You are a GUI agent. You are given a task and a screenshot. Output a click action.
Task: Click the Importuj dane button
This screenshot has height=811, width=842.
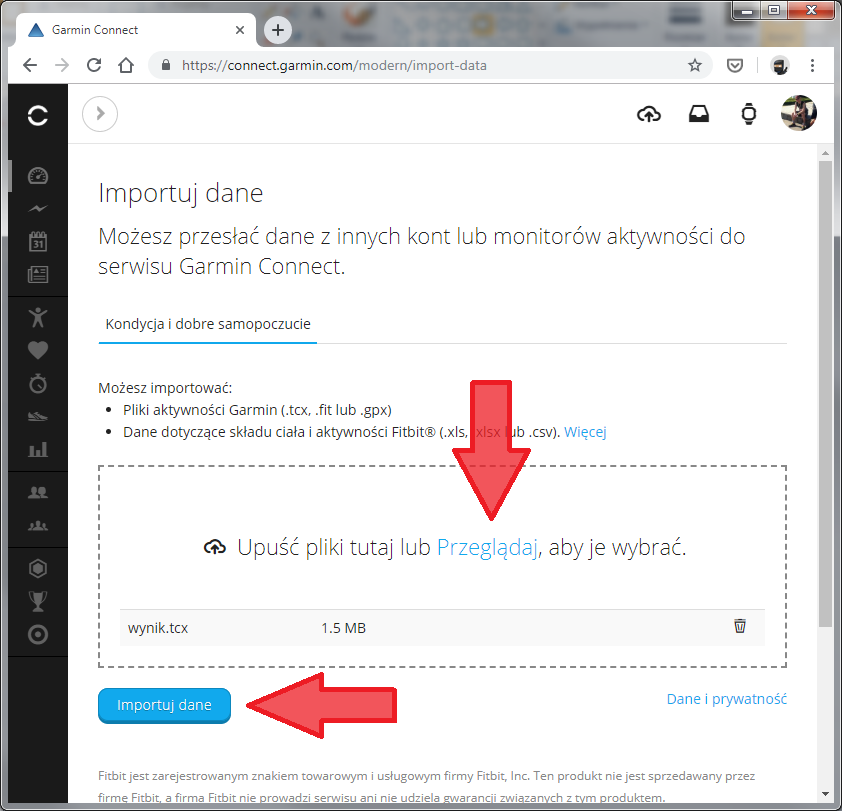coord(164,705)
